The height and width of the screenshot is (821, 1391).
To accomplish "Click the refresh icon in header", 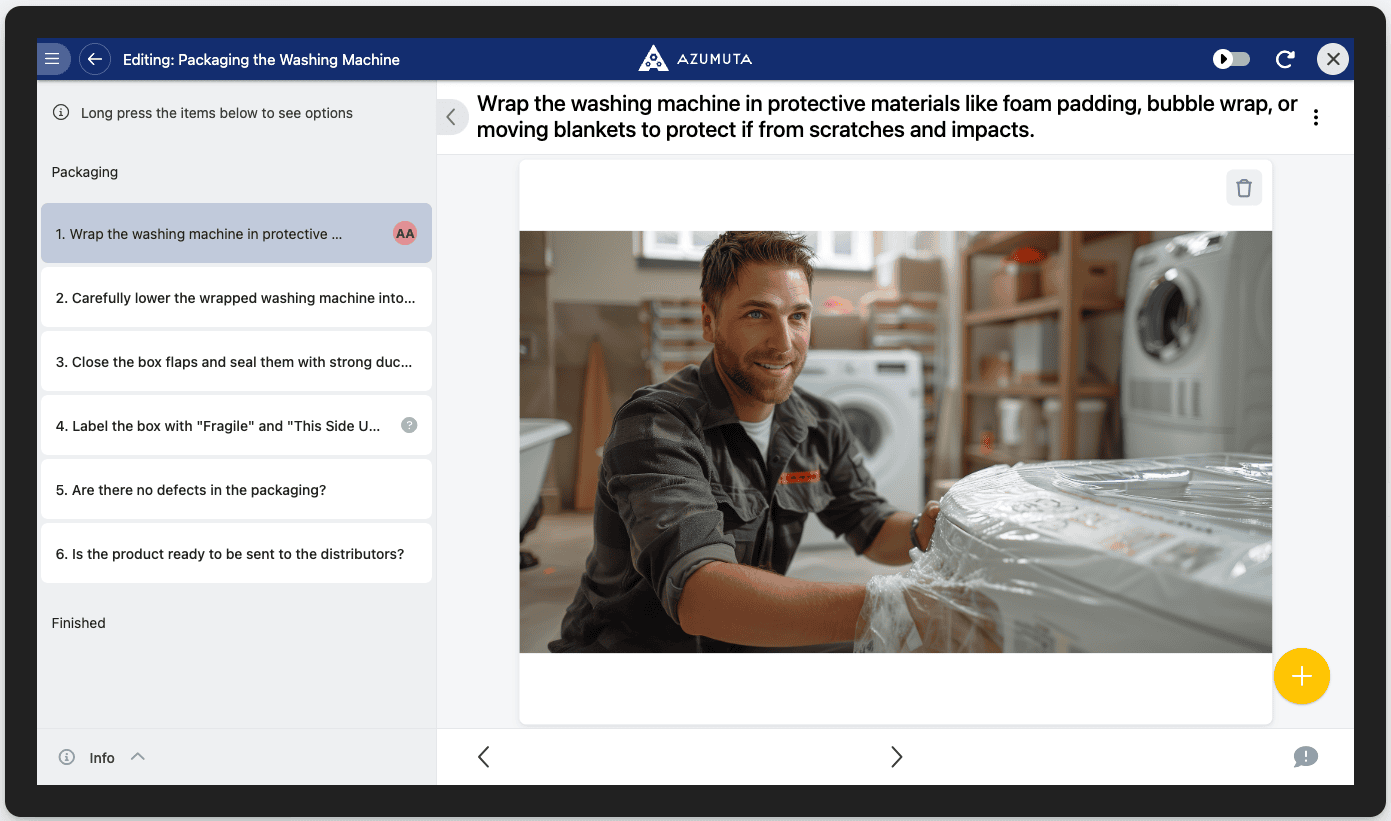I will click(1285, 59).
